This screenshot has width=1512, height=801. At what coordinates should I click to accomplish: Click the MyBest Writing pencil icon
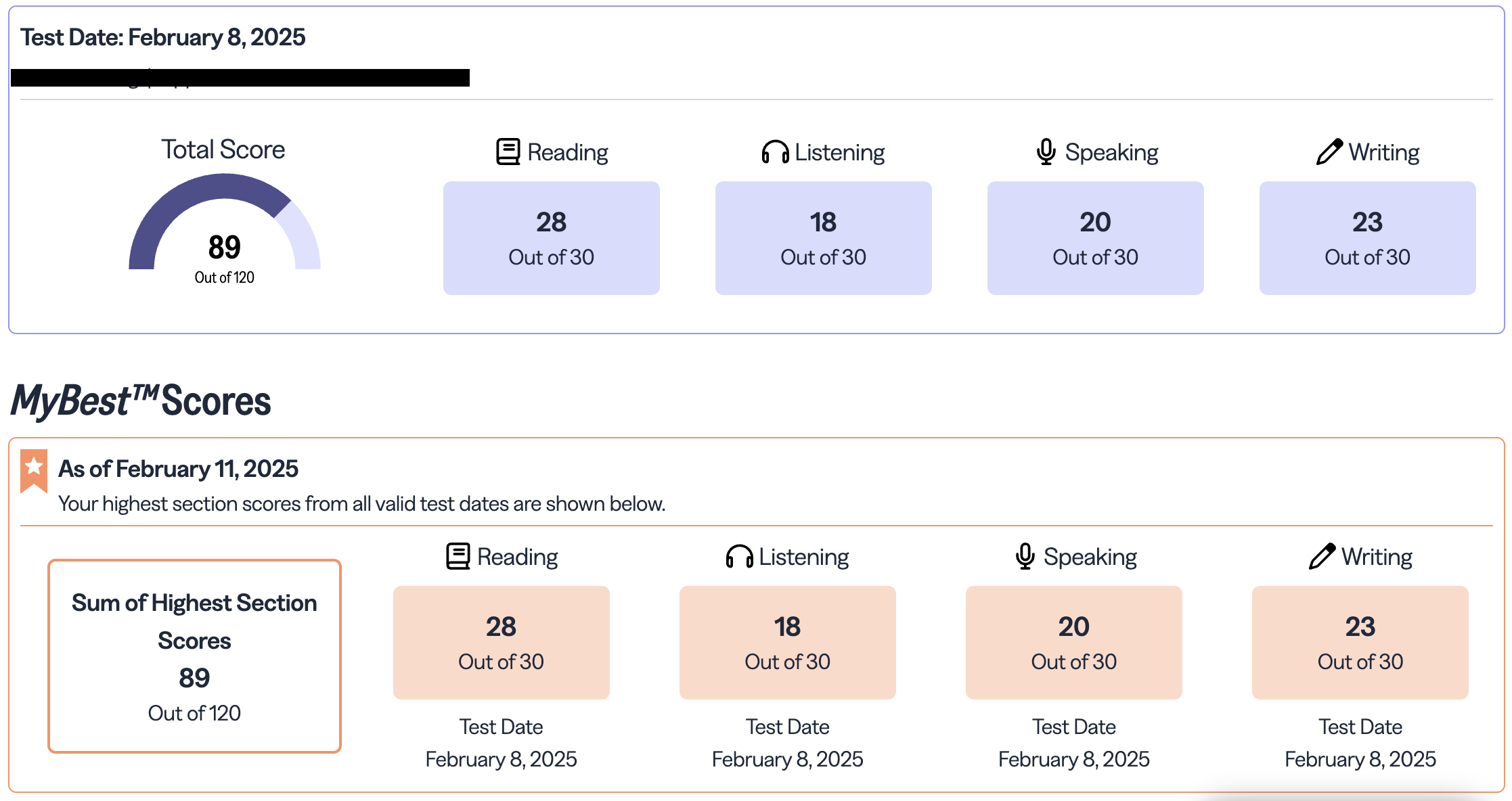point(1322,556)
